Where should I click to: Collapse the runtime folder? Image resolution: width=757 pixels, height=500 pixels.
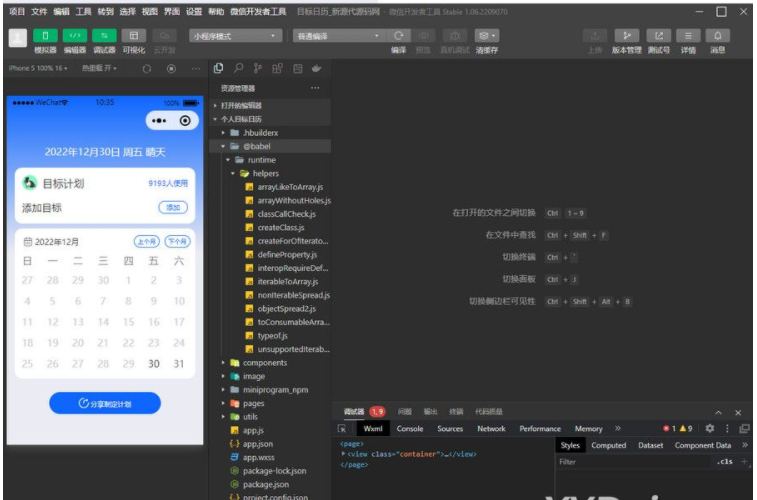click(x=270, y=160)
